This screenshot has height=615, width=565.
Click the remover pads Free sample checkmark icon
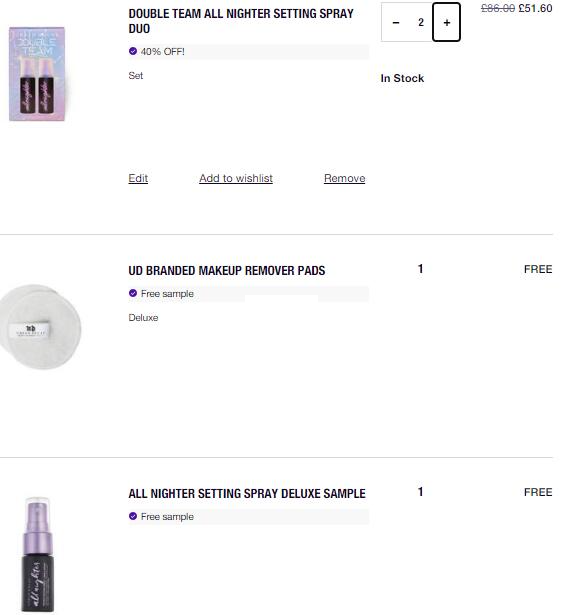(133, 293)
